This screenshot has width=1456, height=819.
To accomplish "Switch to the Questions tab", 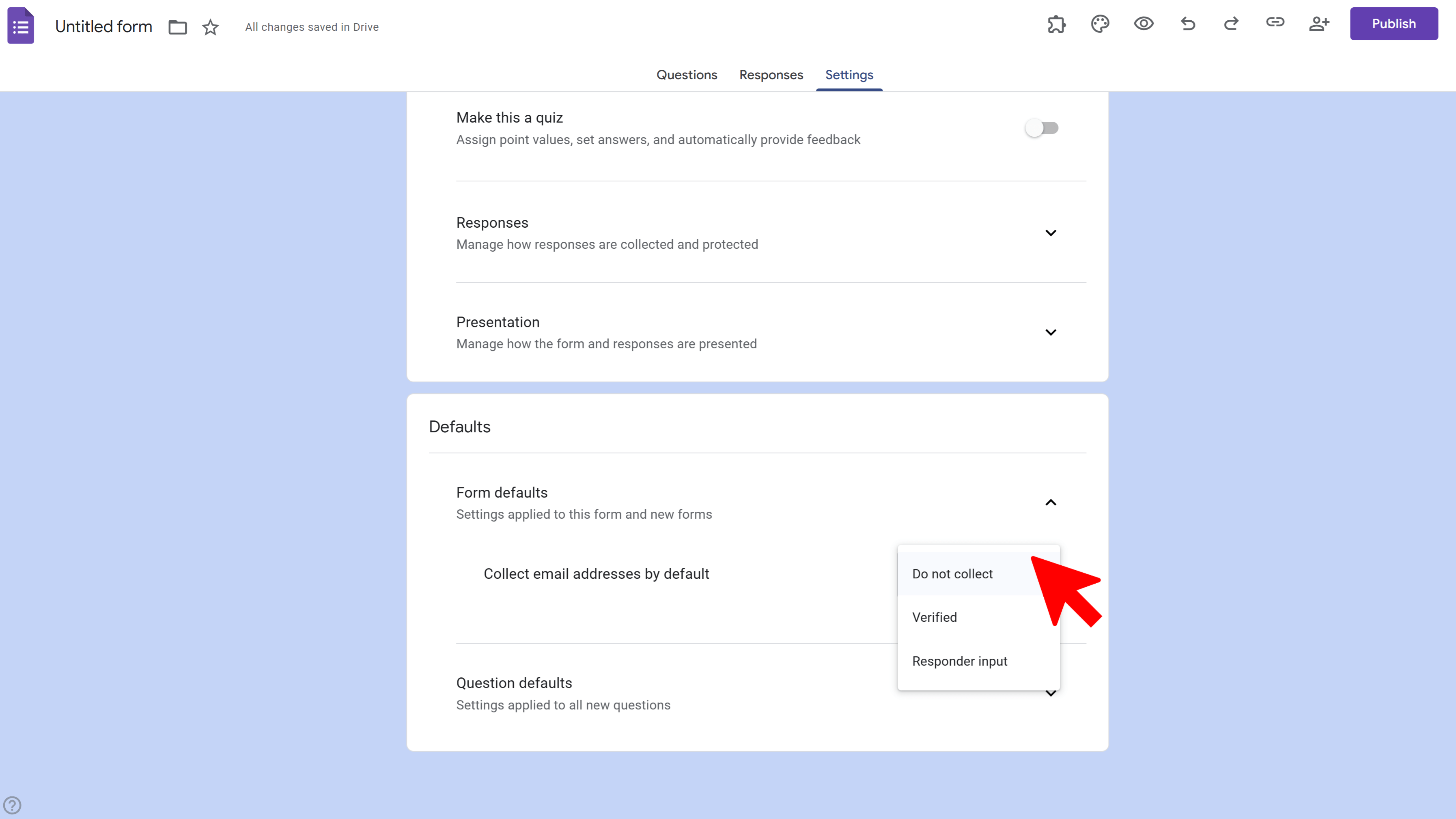I will [687, 75].
